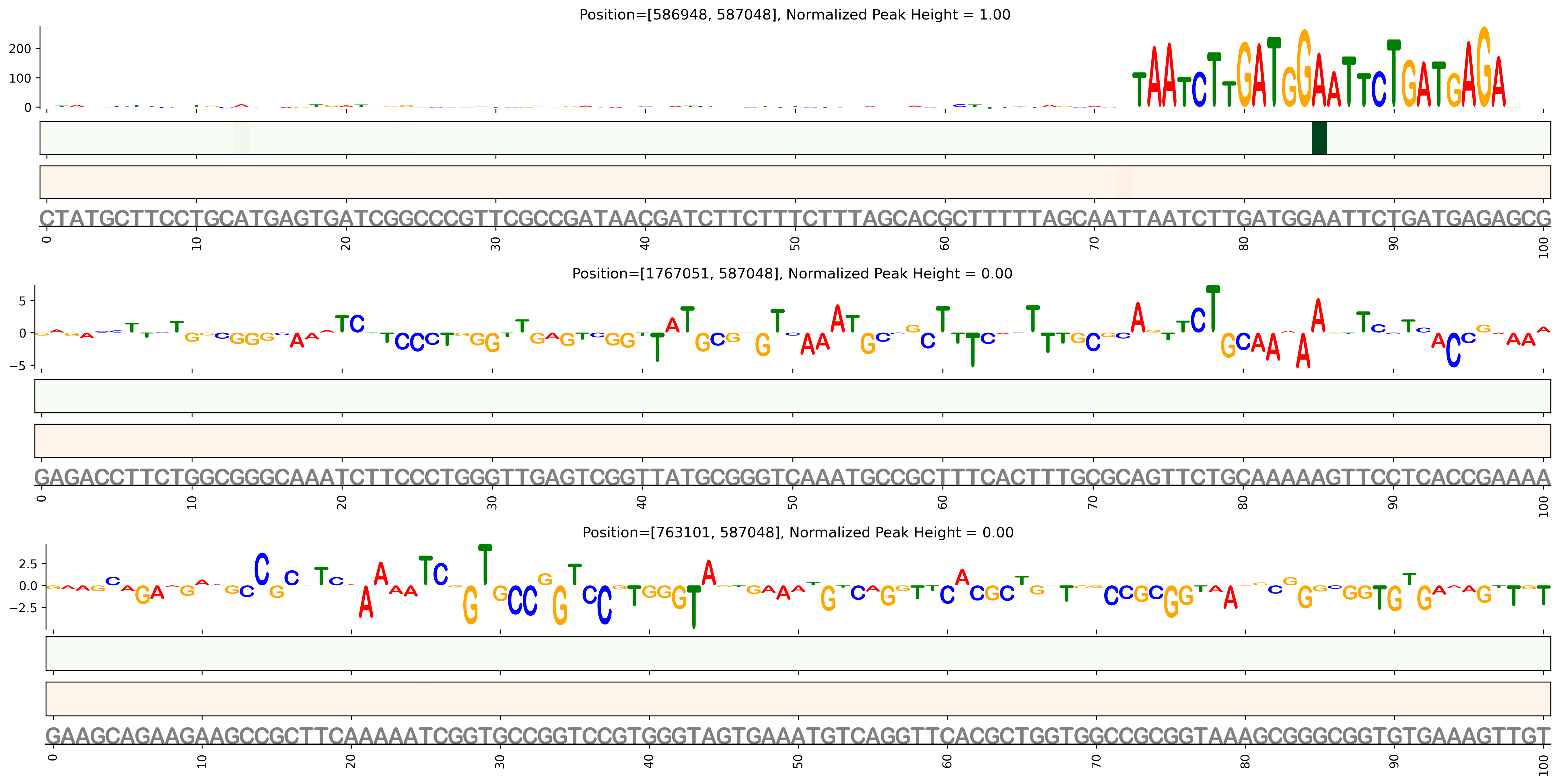Click the sequence text starting GAGACCTTCT
The height and width of the screenshot is (784, 1559).
792,477
